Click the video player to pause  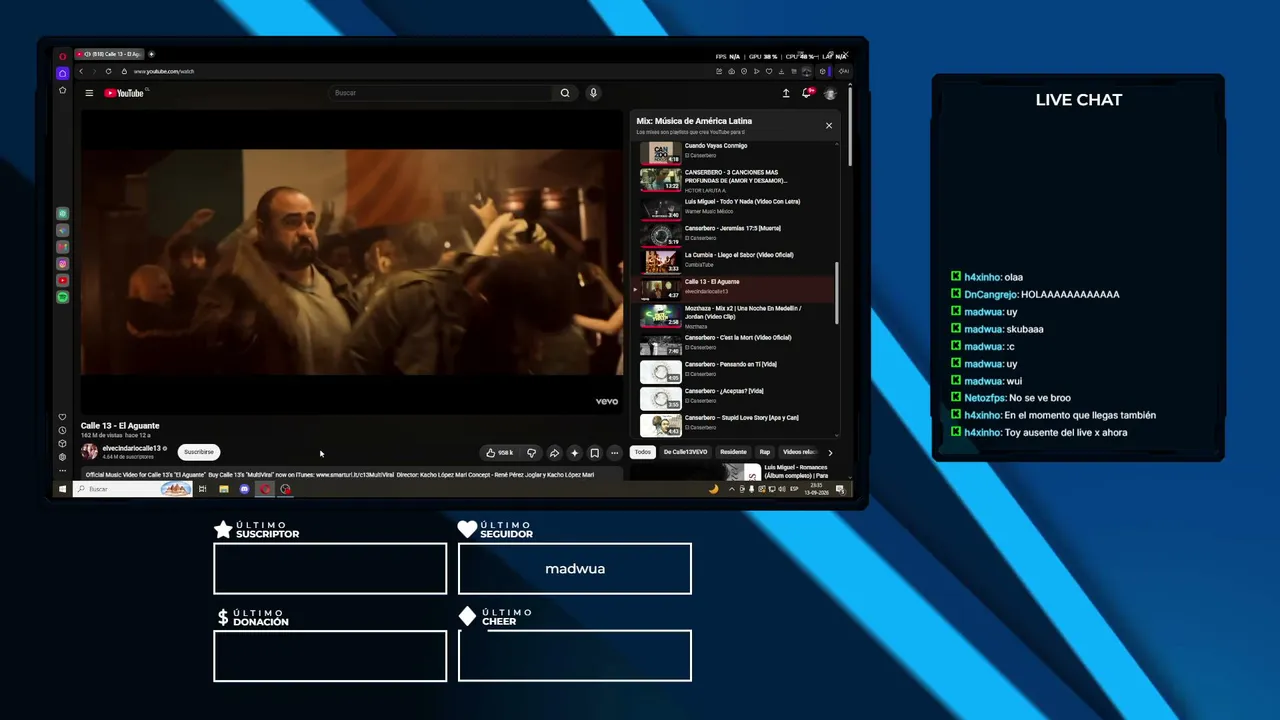[352, 262]
